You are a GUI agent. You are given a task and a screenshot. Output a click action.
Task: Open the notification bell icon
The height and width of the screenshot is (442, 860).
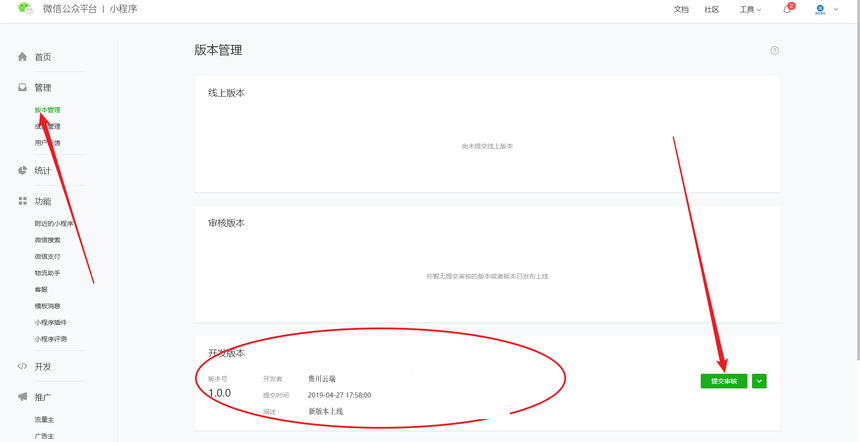[x=787, y=9]
